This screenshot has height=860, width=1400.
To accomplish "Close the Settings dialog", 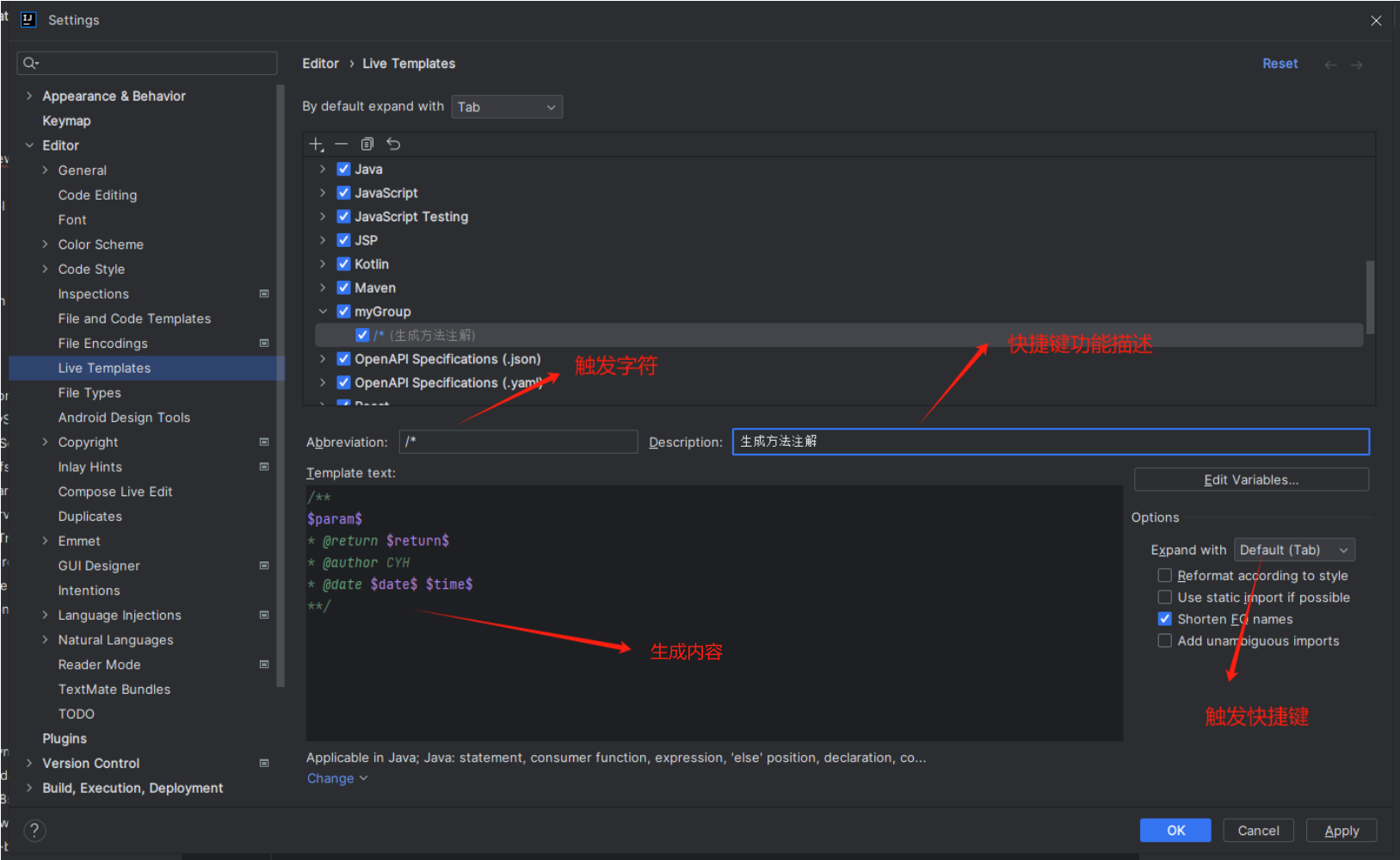I will 1376,21.
